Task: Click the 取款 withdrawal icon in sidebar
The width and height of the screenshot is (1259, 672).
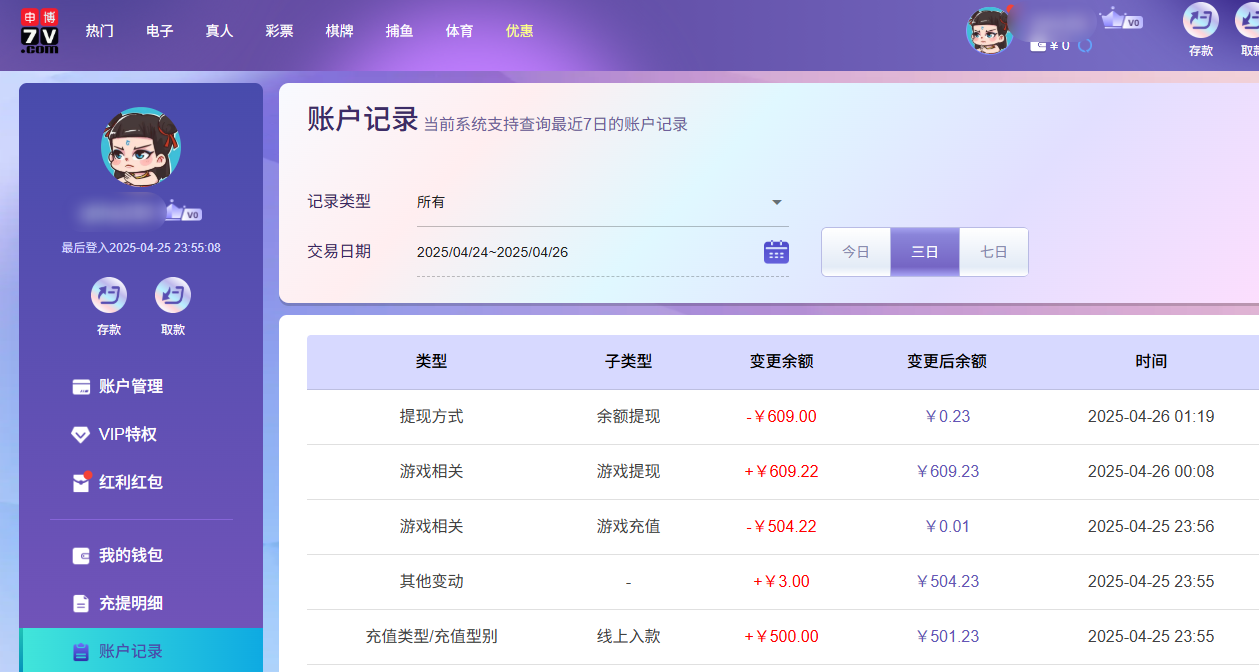Action: point(172,294)
